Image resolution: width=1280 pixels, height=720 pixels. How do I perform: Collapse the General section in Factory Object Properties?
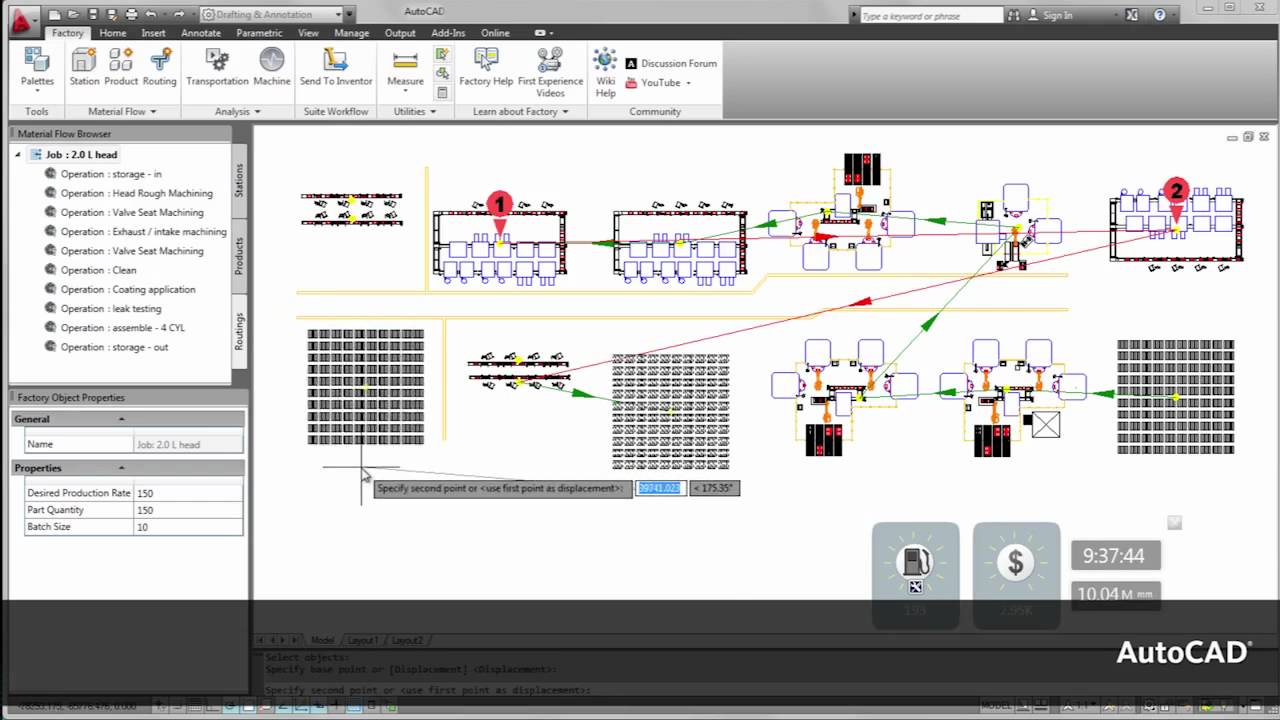[x=122, y=419]
